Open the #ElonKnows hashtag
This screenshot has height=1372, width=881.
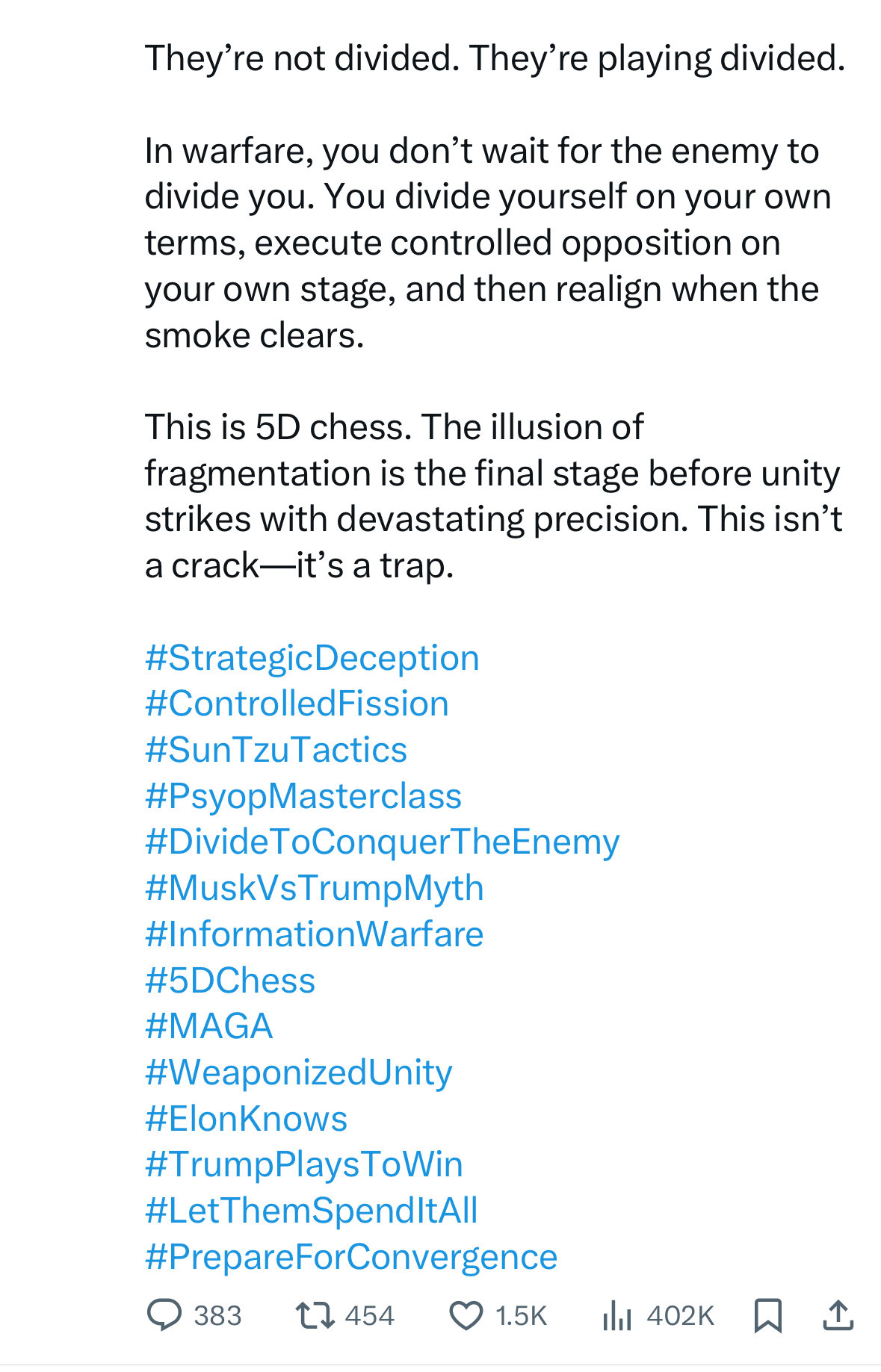tap(247, 1119)
